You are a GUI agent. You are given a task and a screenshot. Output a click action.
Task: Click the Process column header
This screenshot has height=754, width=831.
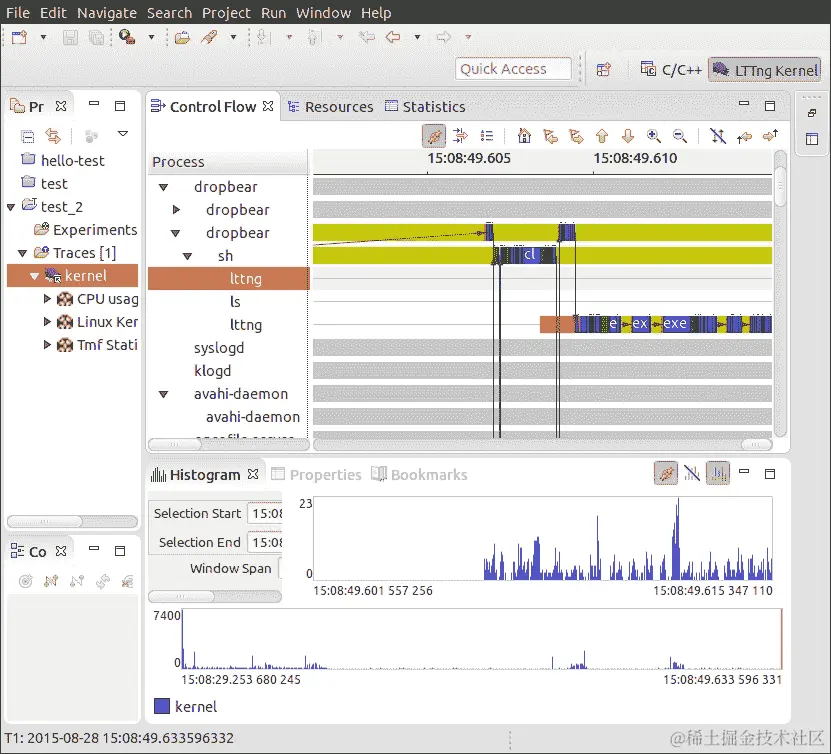point(228,162)
